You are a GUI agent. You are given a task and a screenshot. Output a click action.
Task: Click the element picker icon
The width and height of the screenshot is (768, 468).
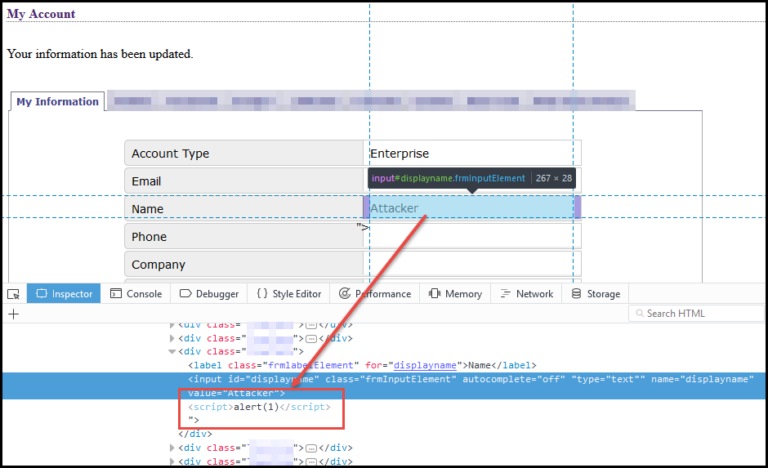(13, 294)
